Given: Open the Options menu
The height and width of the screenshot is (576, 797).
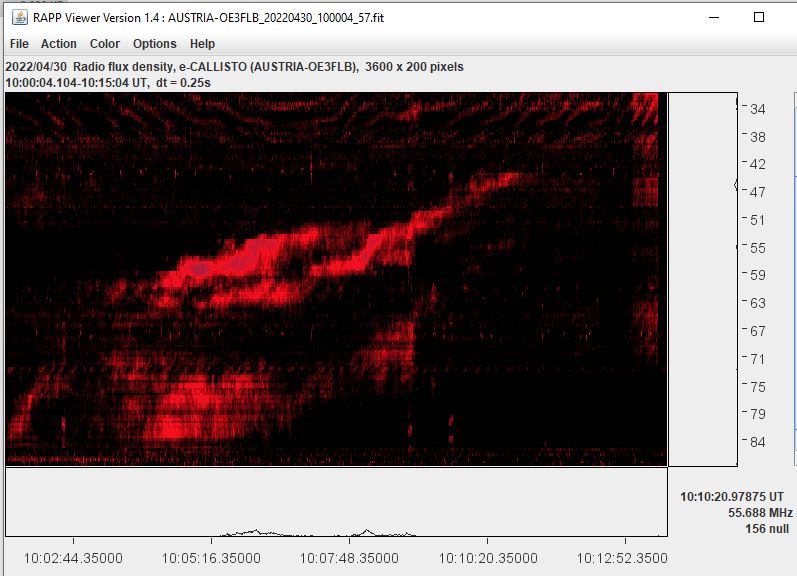Looking at the screenshot, I should 155,44.
